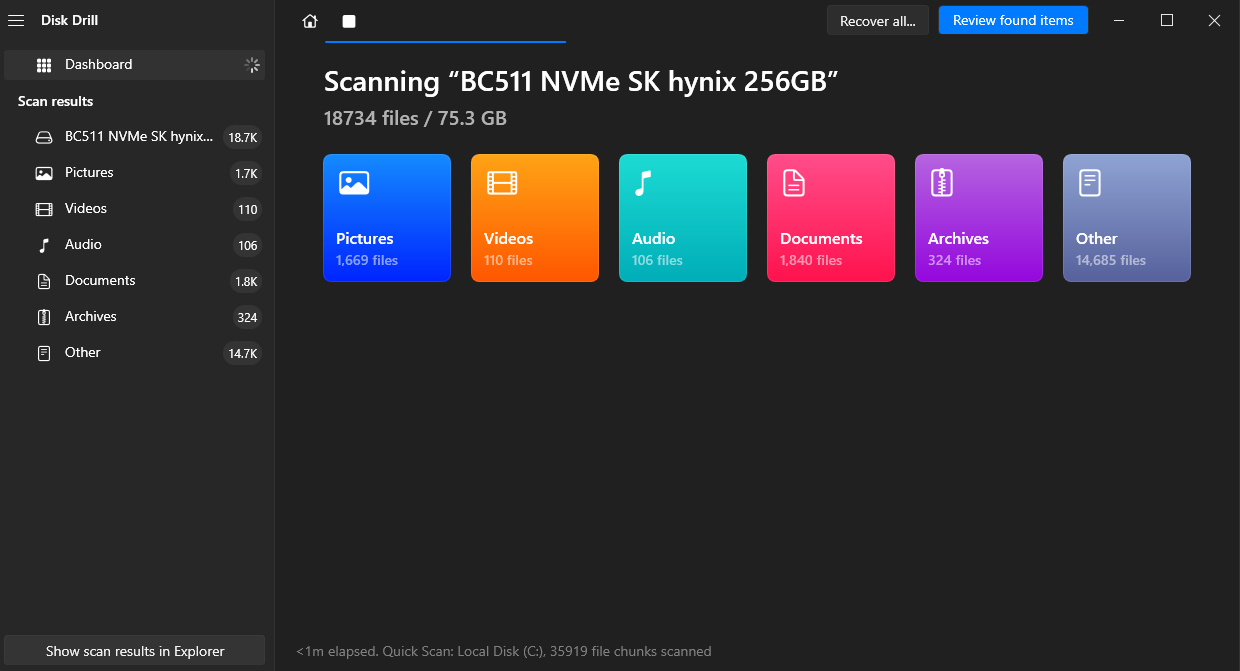This screenshot has height=671, width=1240.
Task: Click the 106 badge beside Audio
Action: click(248, 246)
